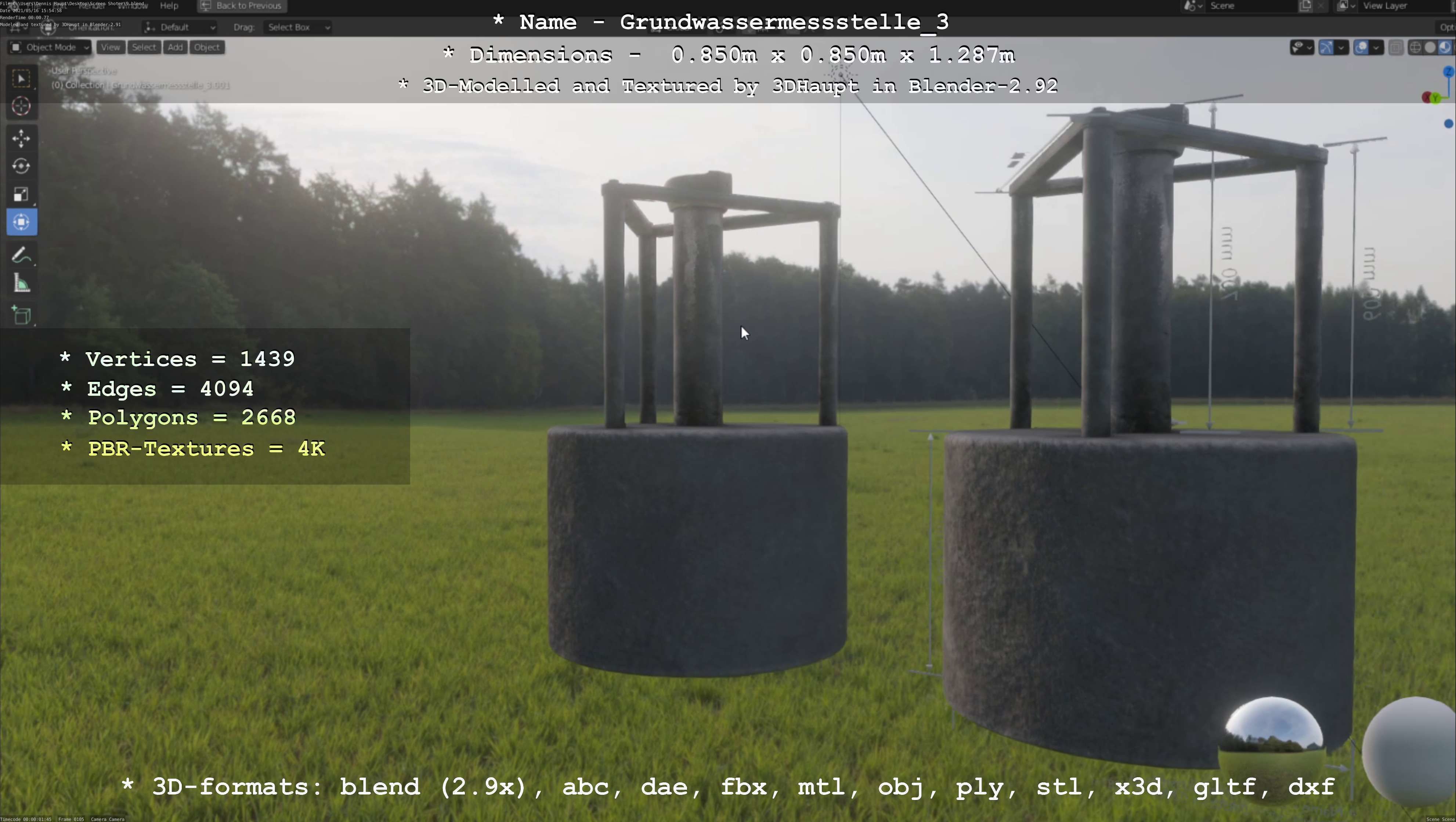This screenshot has height=822, width=1456.
Task: Click the RenderTime 00:00.77 stamp
Action: point(24,18)
